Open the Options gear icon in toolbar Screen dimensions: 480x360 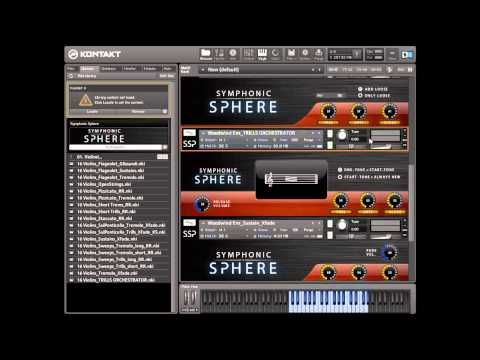(x=305, y=54)
